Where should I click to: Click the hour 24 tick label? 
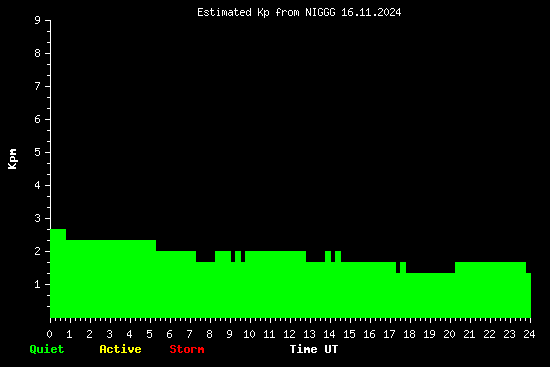[x=529, y=334]
